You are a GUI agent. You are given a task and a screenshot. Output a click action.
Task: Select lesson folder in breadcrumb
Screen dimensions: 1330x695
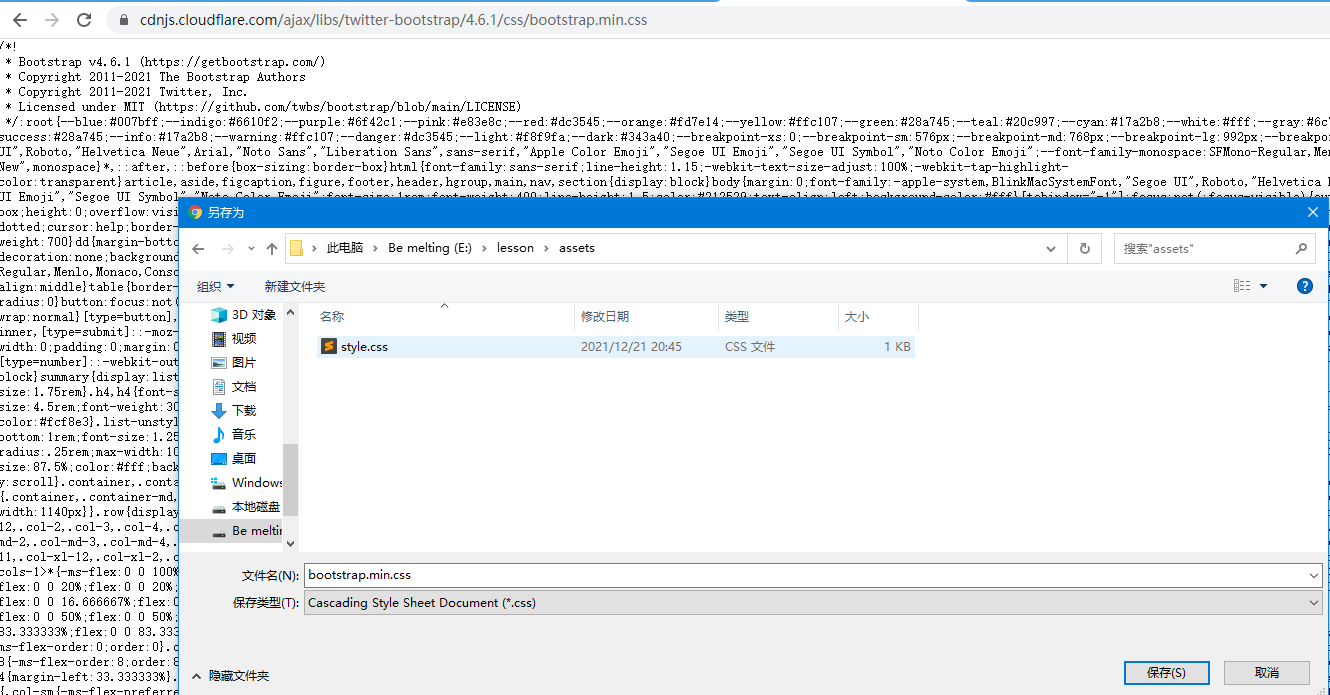coord(515,248)
